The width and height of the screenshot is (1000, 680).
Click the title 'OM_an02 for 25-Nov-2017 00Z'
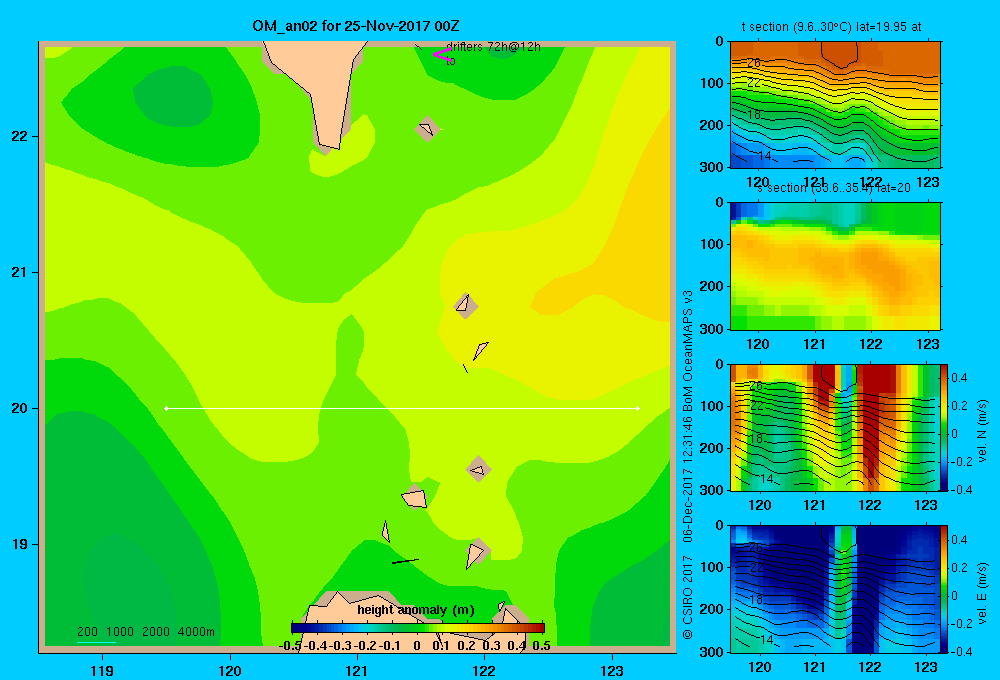[x=355, y=26]
